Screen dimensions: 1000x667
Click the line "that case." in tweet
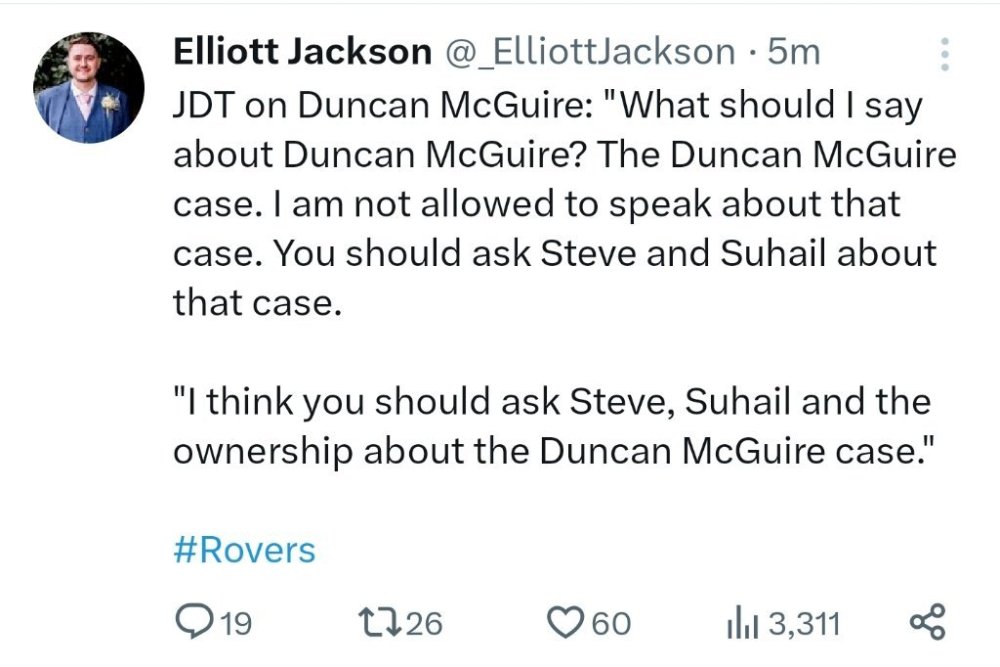pyautogui.click(x=258, y=302)
